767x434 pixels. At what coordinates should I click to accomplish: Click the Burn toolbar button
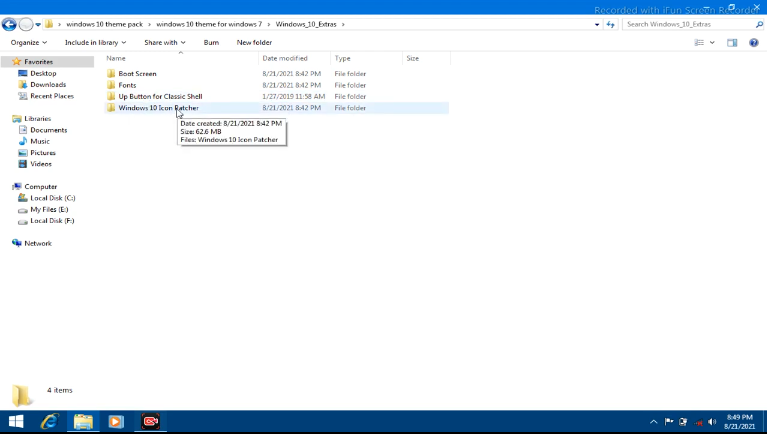click(211, 43)
